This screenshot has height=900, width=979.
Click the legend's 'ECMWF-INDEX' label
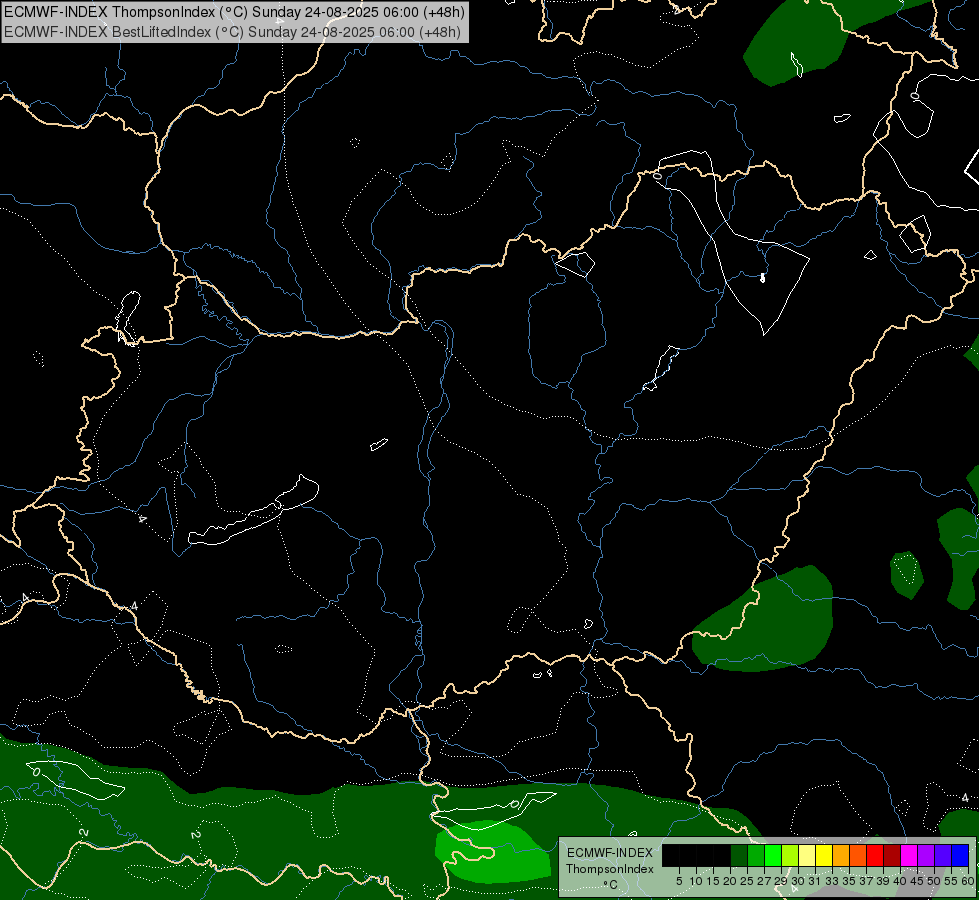(610, 853)
